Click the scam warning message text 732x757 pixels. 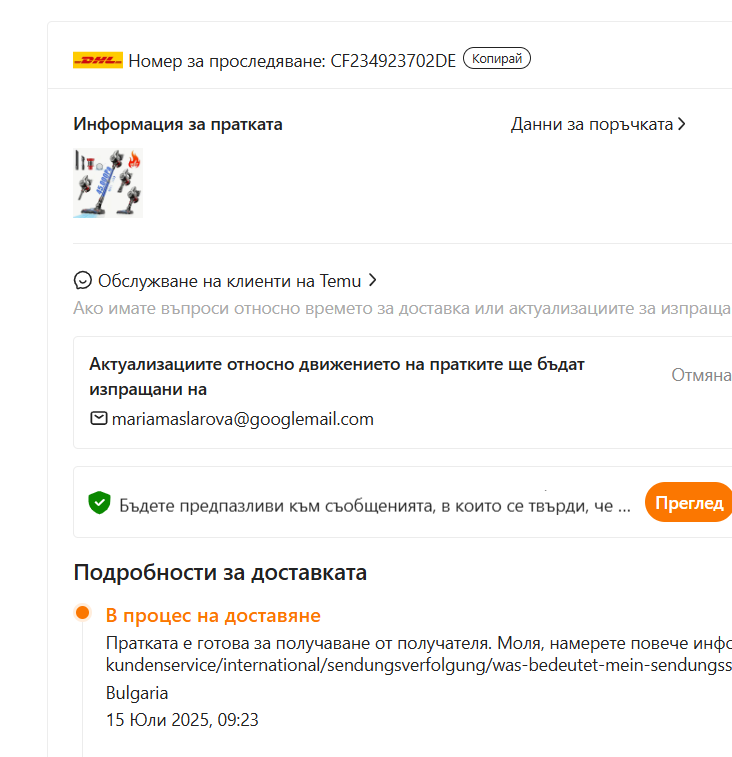click(375, 504)
